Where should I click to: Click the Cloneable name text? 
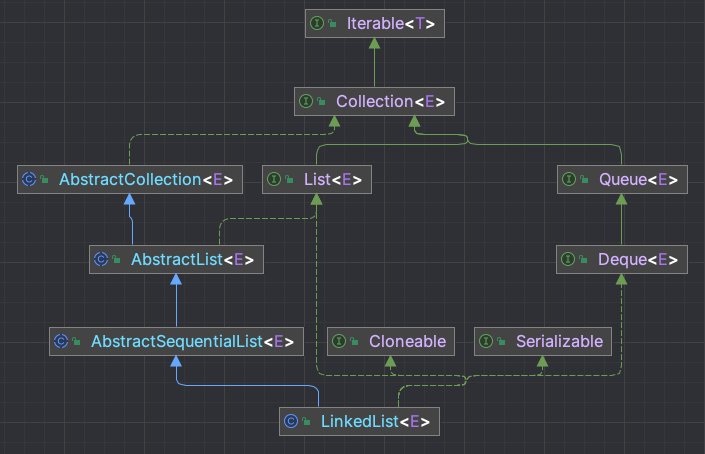407,341
